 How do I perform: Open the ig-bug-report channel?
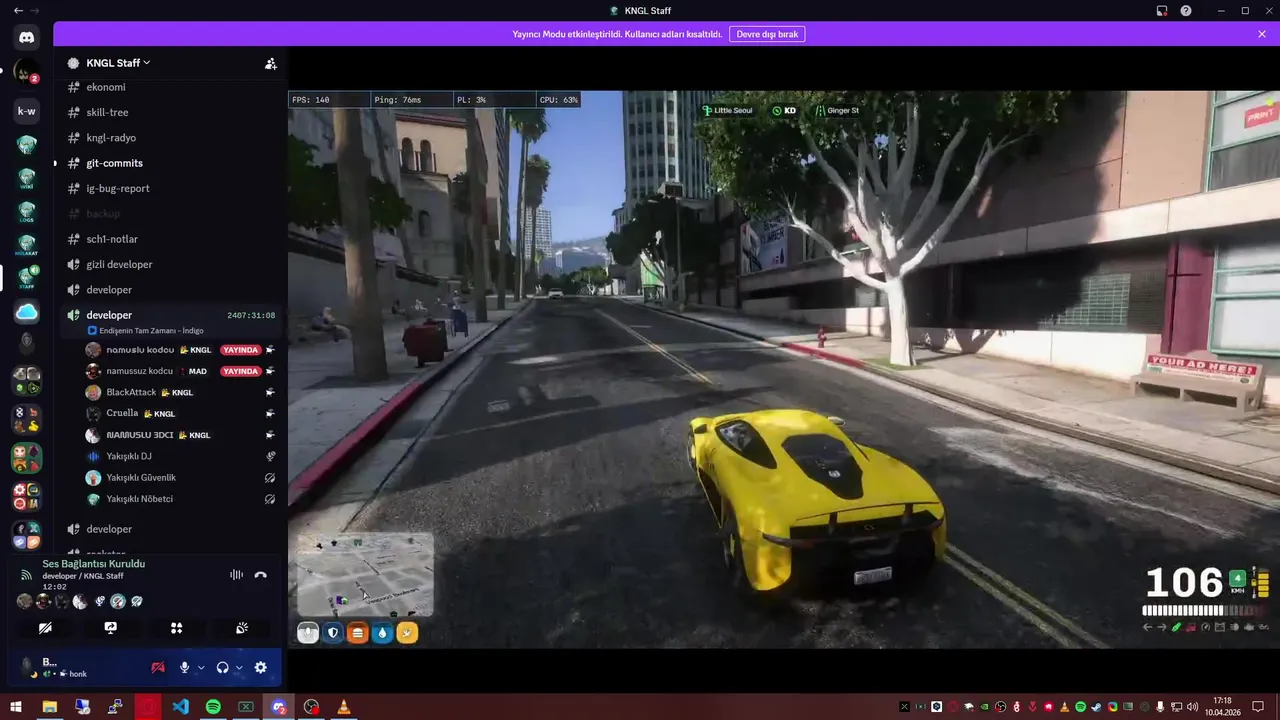pyautogui.click(x=172, y=188)
